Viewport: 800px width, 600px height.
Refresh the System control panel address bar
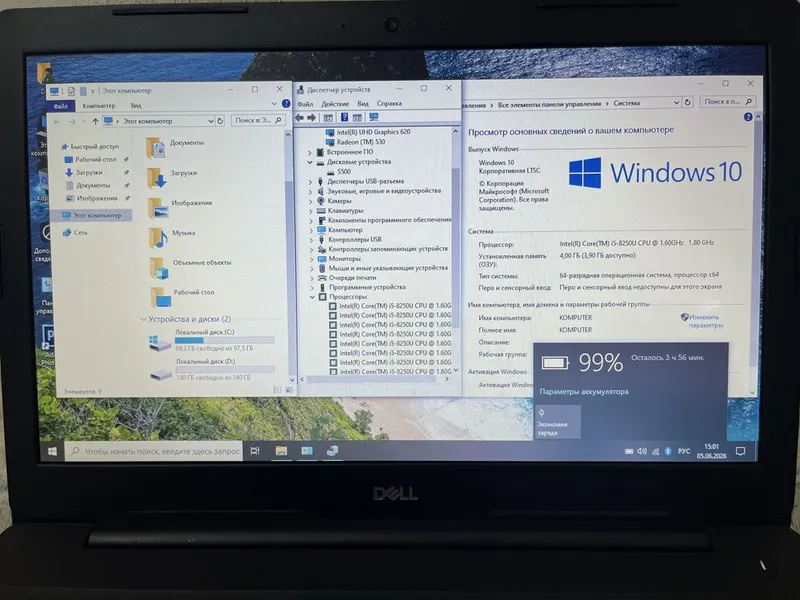[688, 103]
